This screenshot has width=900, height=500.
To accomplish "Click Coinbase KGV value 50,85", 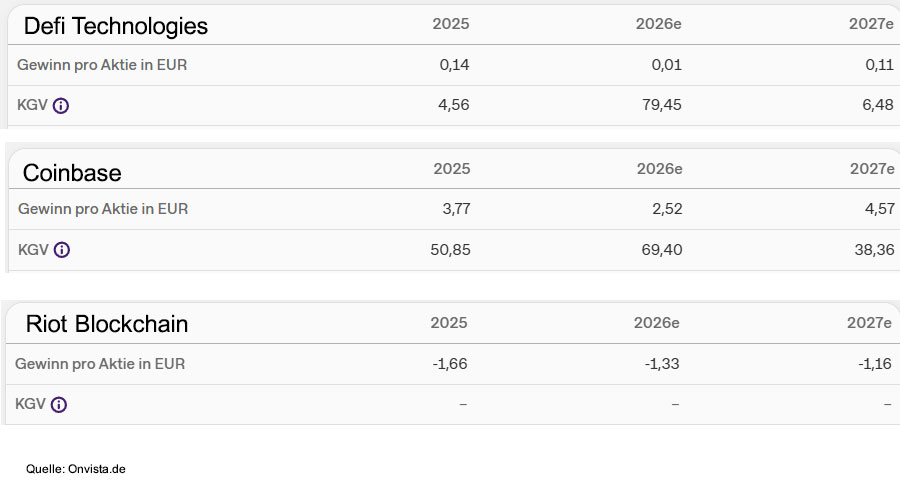I will coord(450,249).
